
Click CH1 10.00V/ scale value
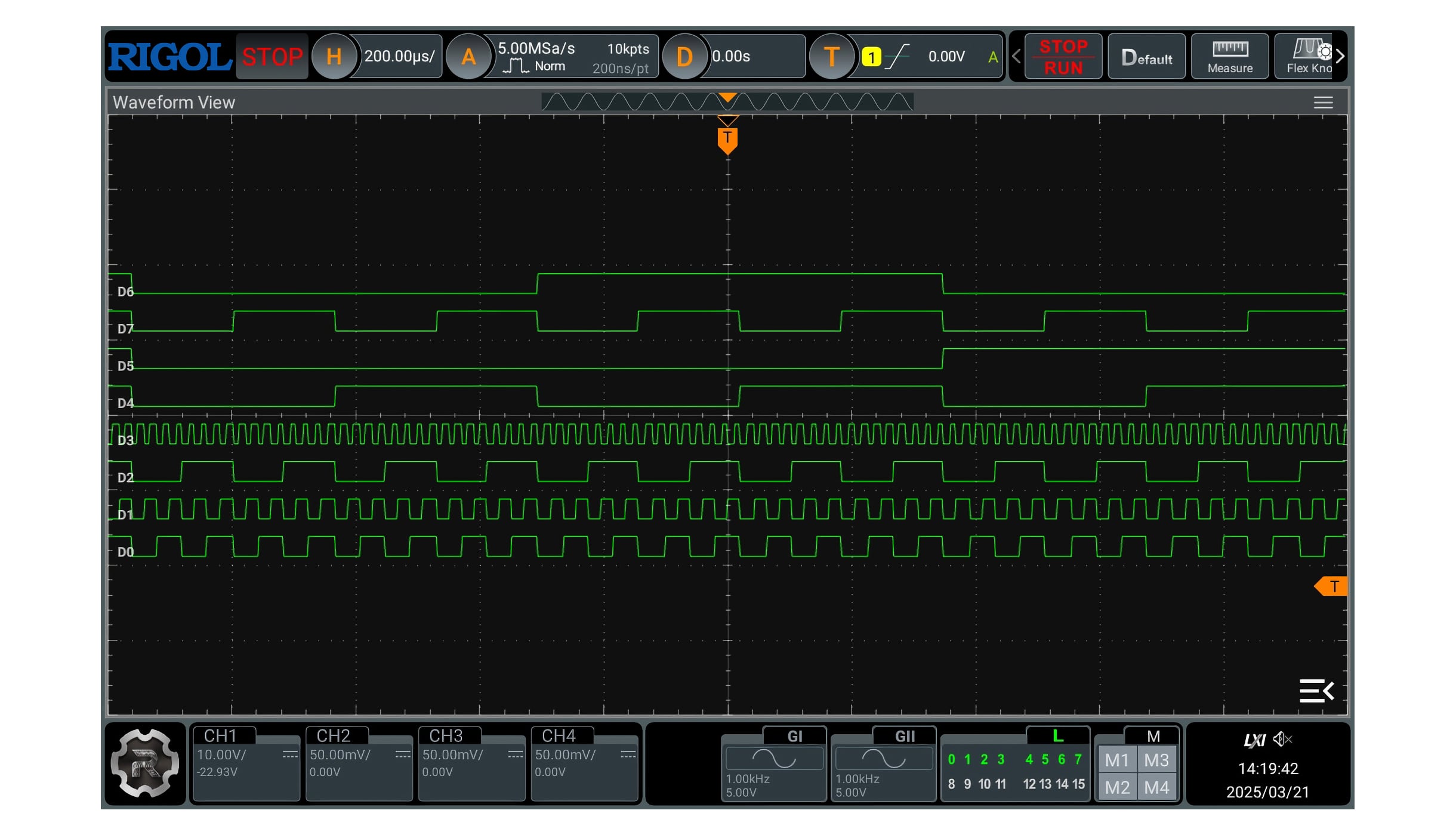tap(221, 754)
